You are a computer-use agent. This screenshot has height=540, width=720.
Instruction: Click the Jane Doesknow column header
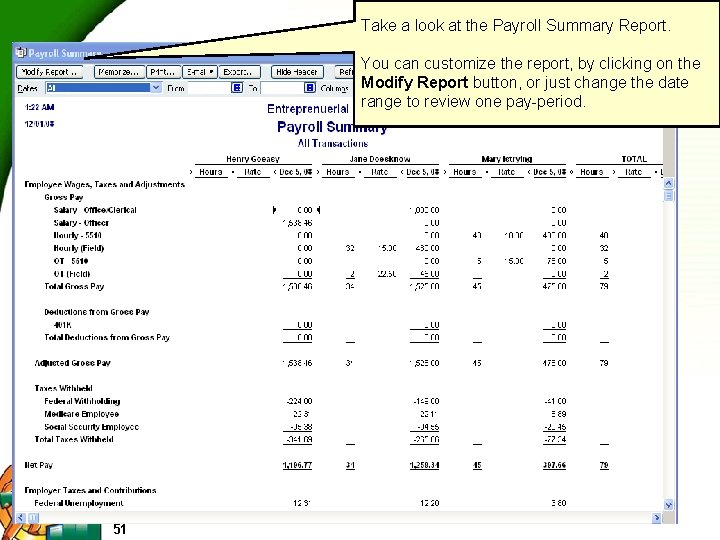[380, 159]
